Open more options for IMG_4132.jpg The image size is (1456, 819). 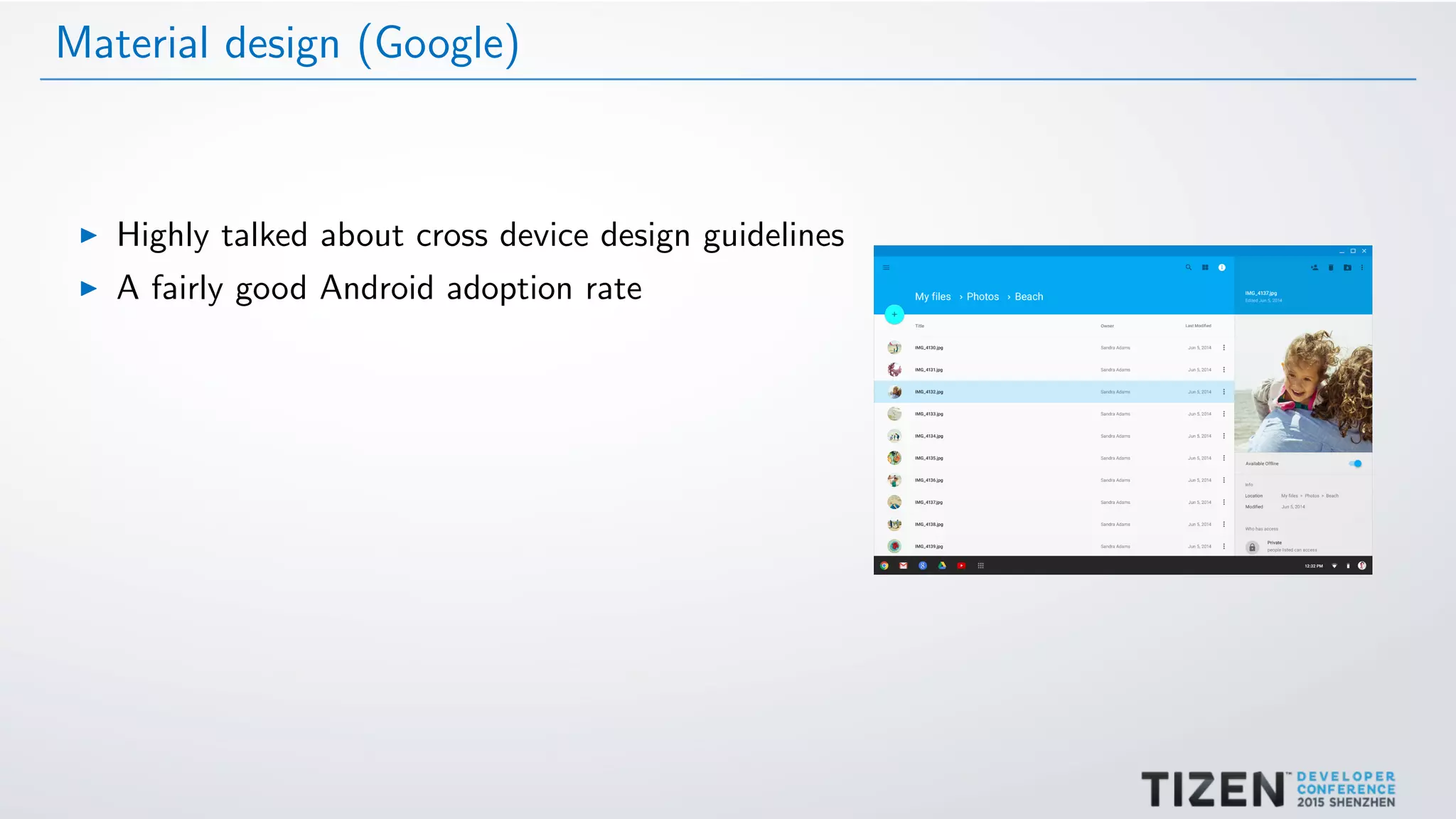[1224, 392]
